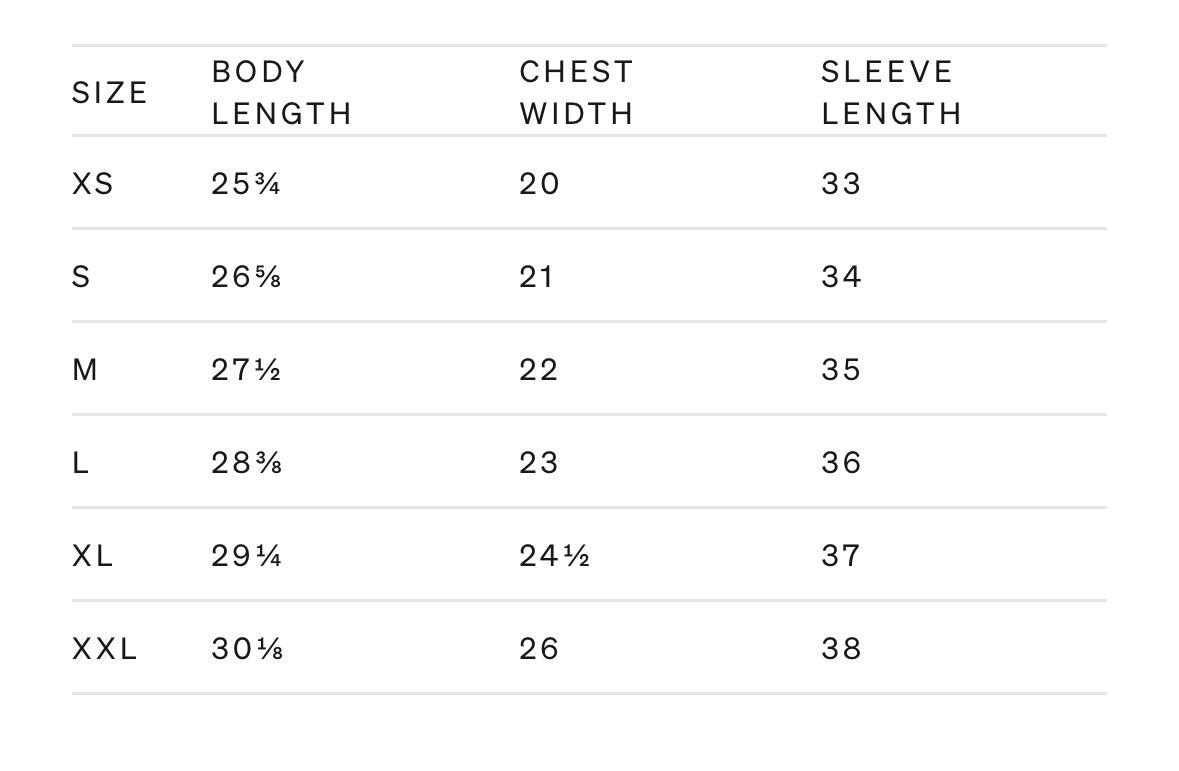1179x771 pixels.
Task: Select the L size row label
Action: [80, 463]
